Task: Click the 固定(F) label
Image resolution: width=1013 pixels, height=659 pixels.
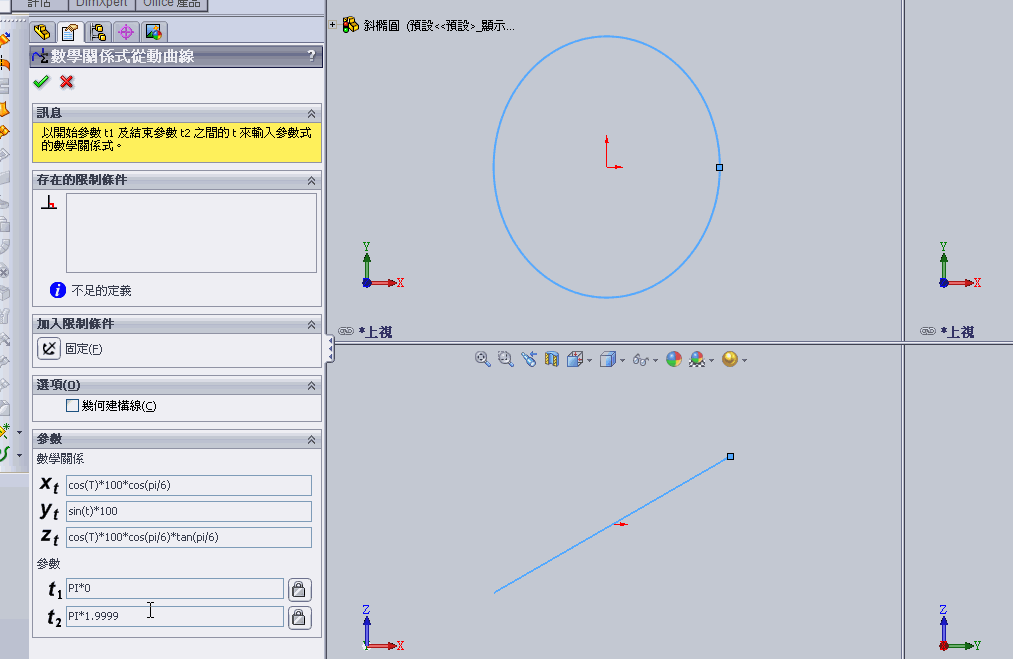Action: [x=84, y=349]
